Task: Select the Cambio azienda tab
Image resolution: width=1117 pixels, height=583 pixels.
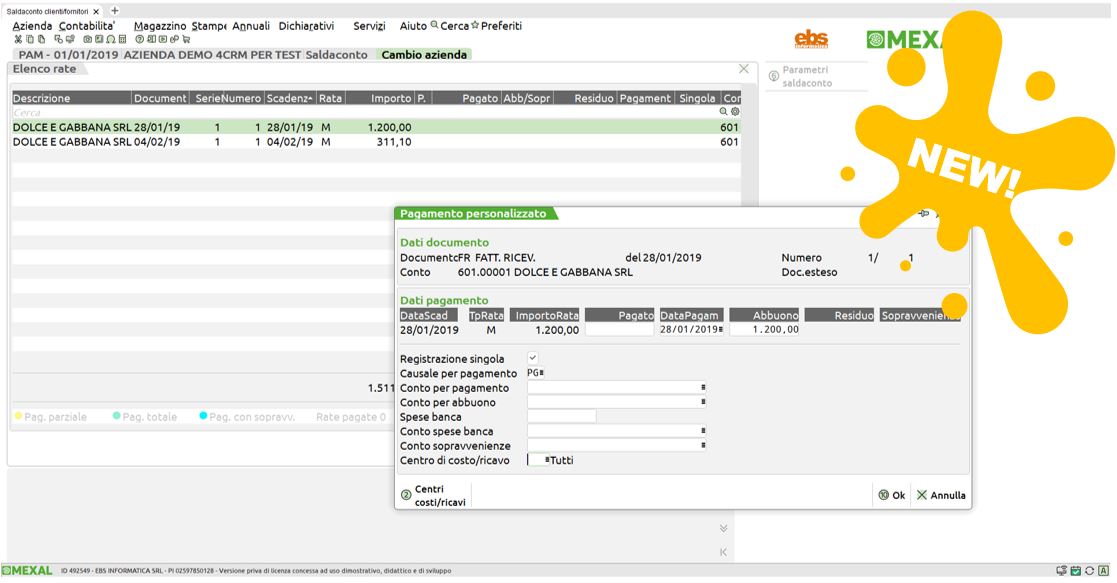Action: click(x=424, y=54)
